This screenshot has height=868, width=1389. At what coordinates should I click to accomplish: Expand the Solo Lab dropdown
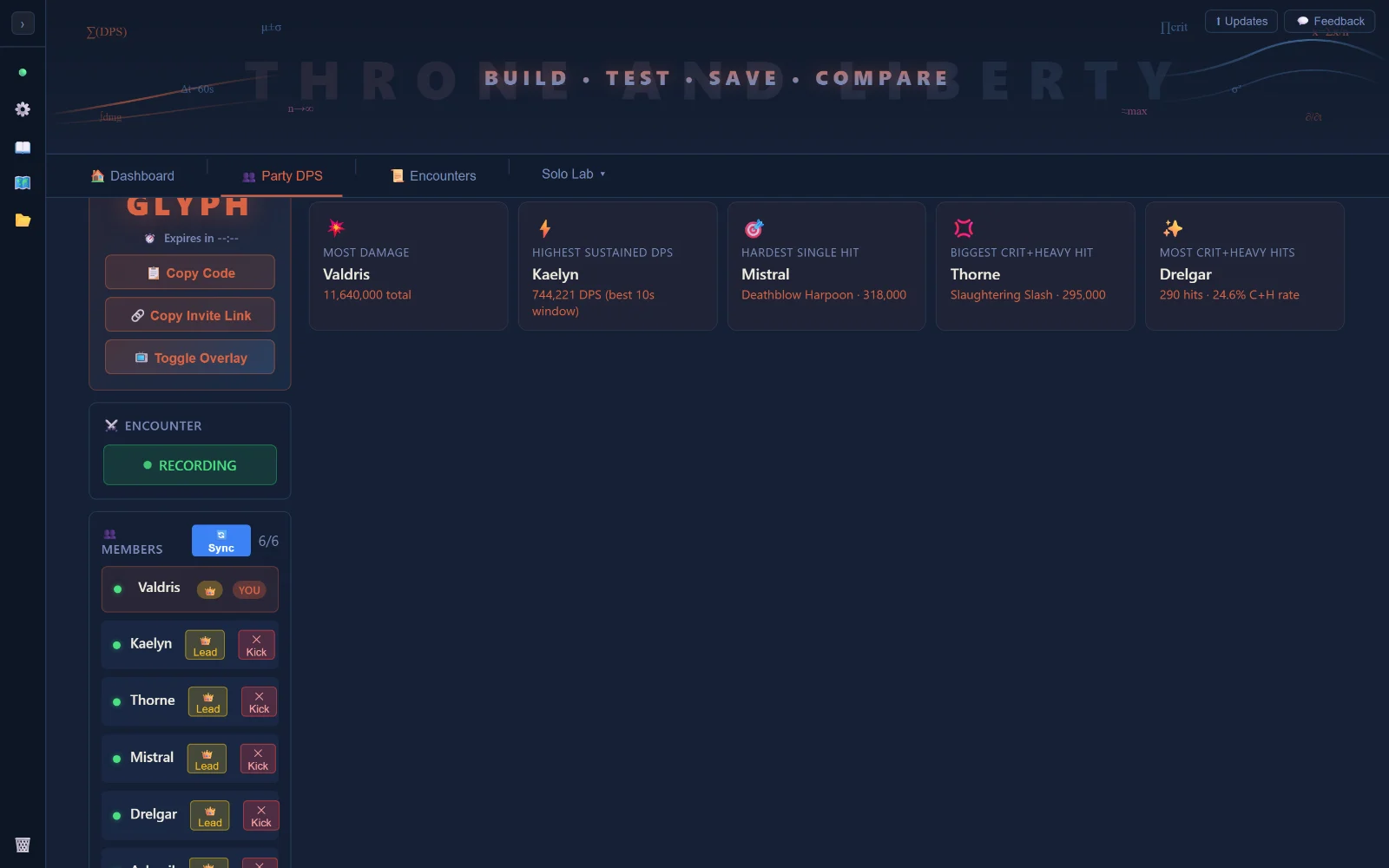click(573, 174)
